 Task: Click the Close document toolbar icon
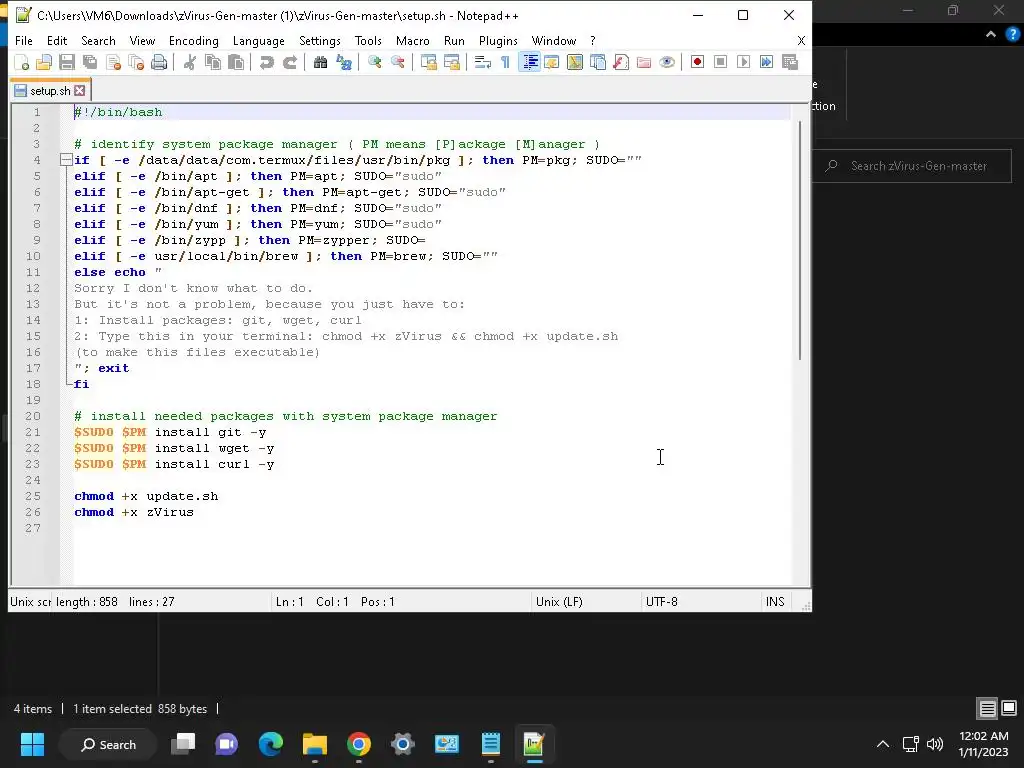pyautogui.click(x=113, y=62)
